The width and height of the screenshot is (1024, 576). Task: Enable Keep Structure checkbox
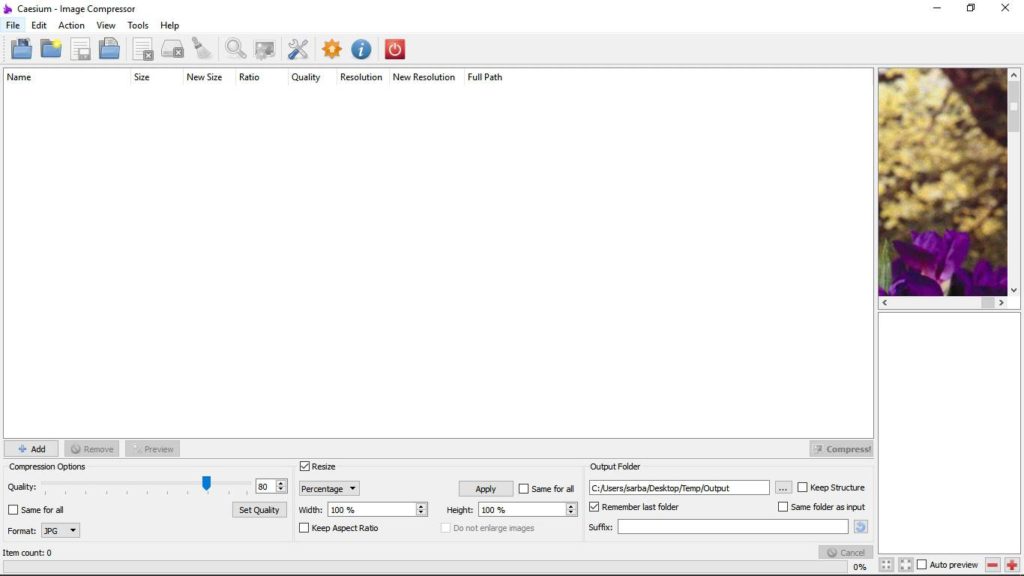(x=803, y=487)
